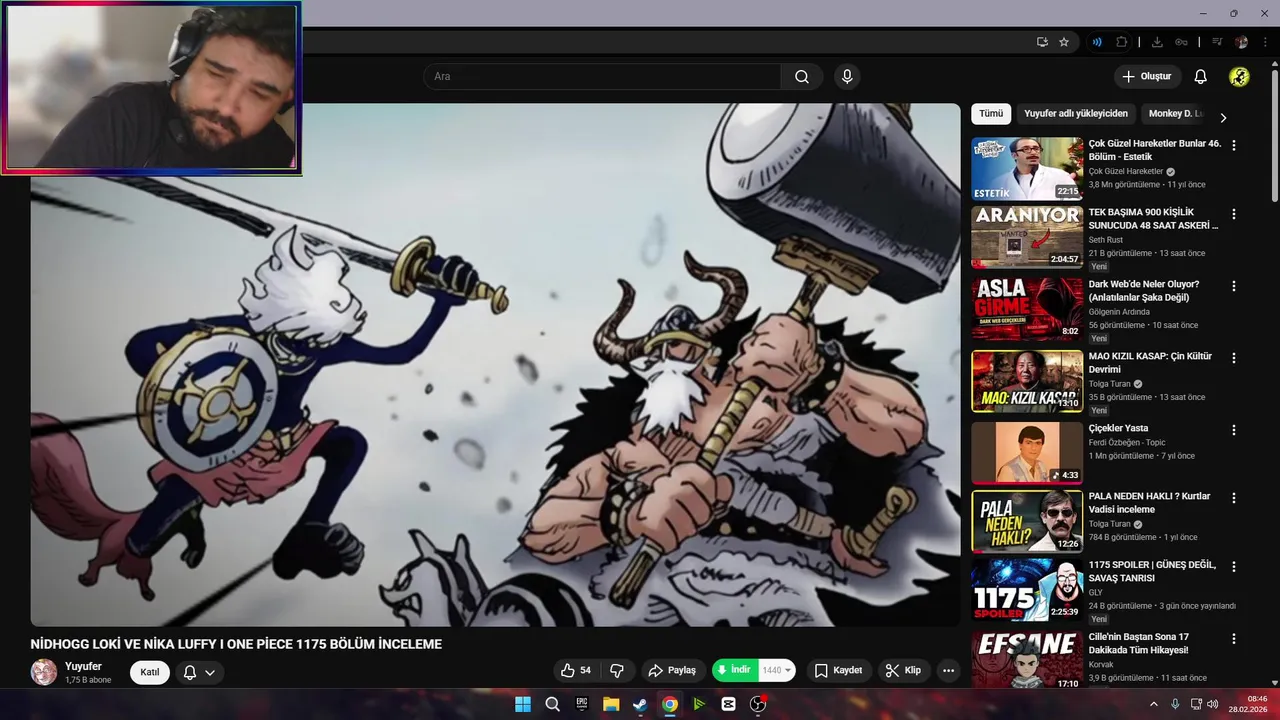Open MAO: KIZIL KASAP thumbnail
1280x720 pixels.
[x=1027, y=381]
